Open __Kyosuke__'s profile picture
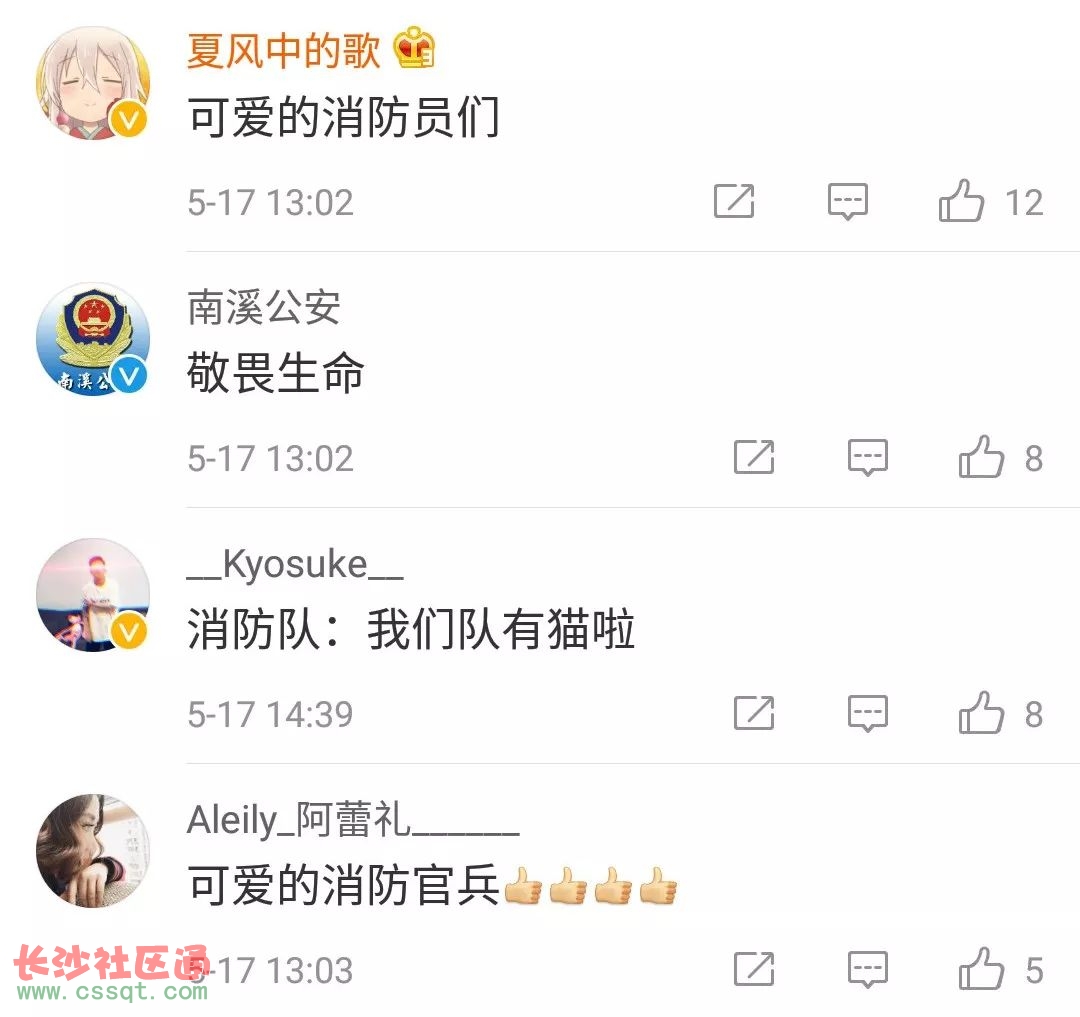Image resolution: width=1080 pixels, height=1017 pixels. (93, 595)
